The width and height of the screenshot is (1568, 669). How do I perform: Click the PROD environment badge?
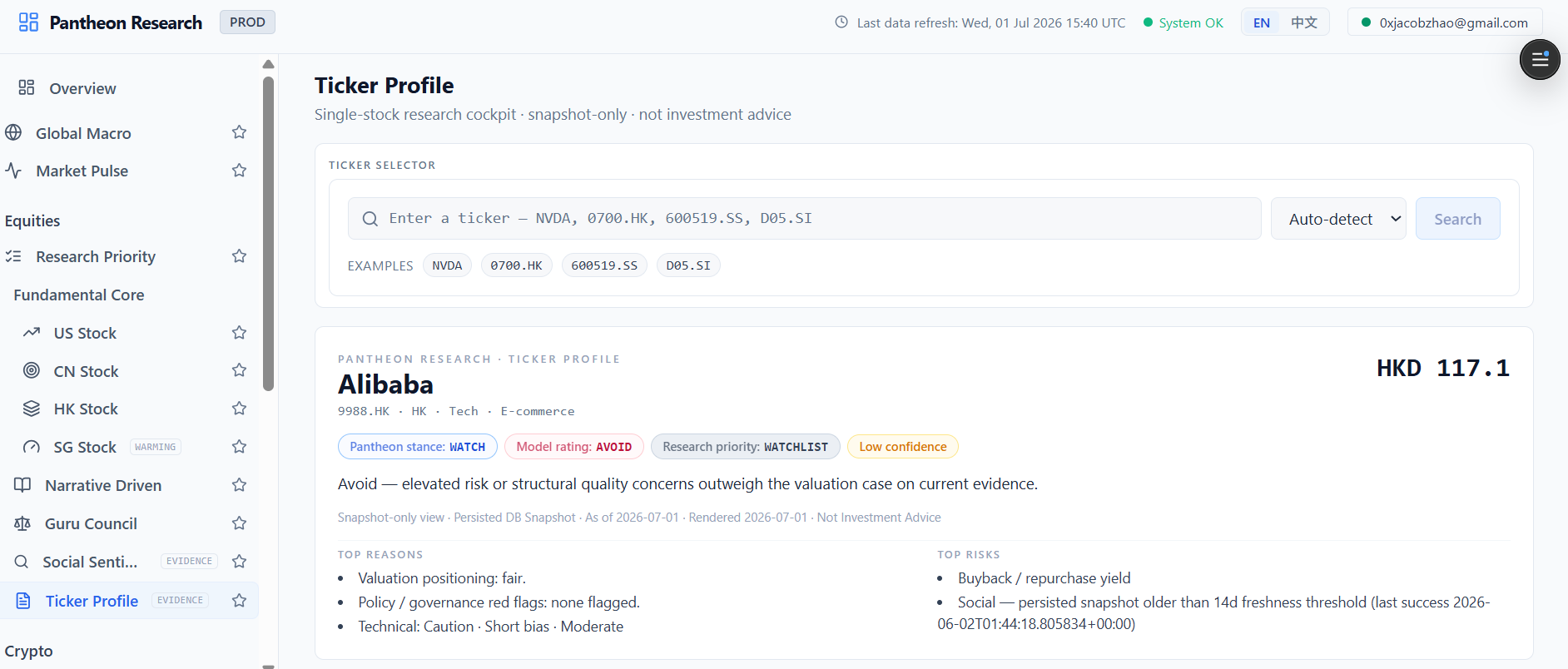(x=247, y=22)
